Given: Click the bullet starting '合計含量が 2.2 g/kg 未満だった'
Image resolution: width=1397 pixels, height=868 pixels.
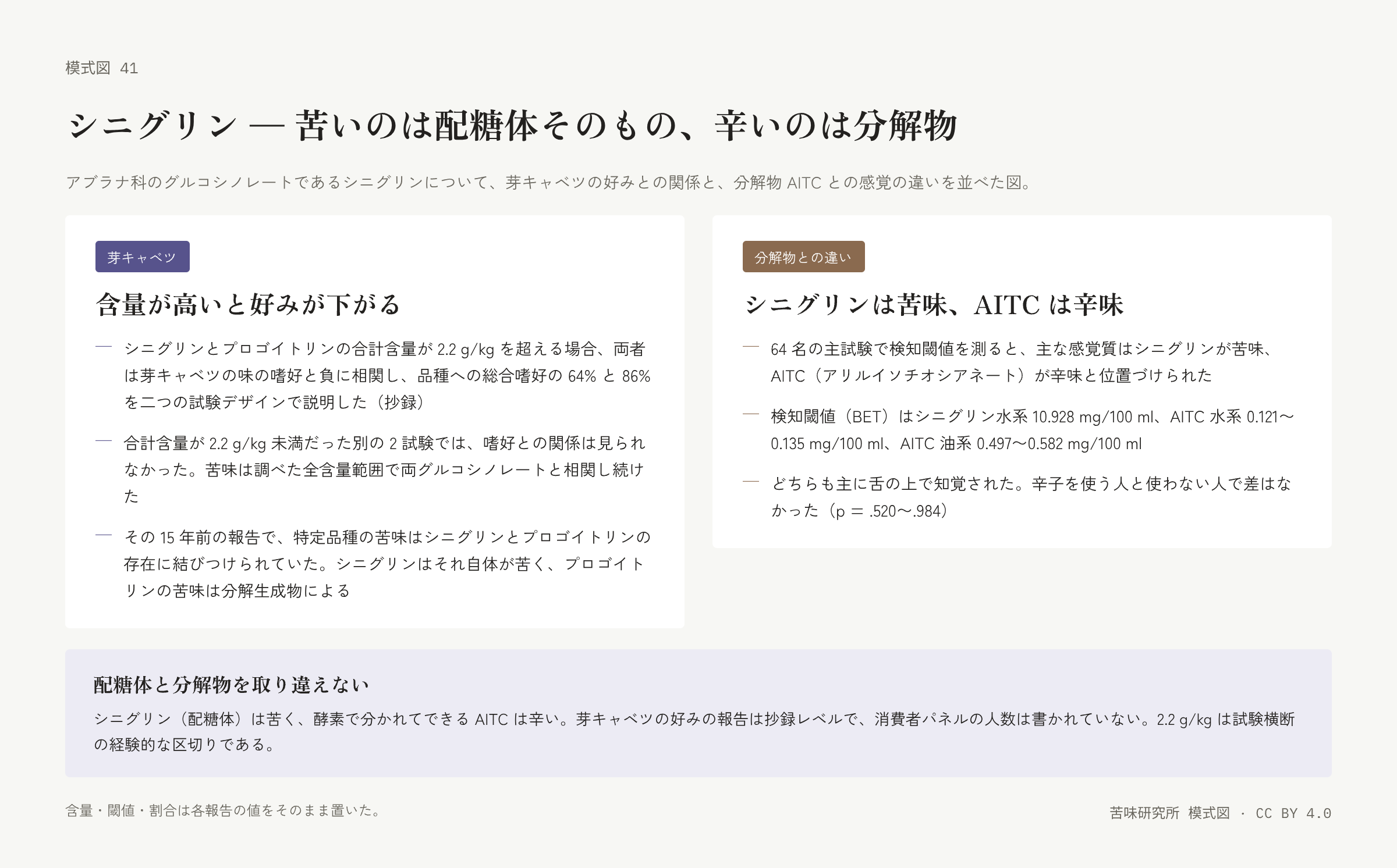Looking at the screenshot, I should (385, 469).
